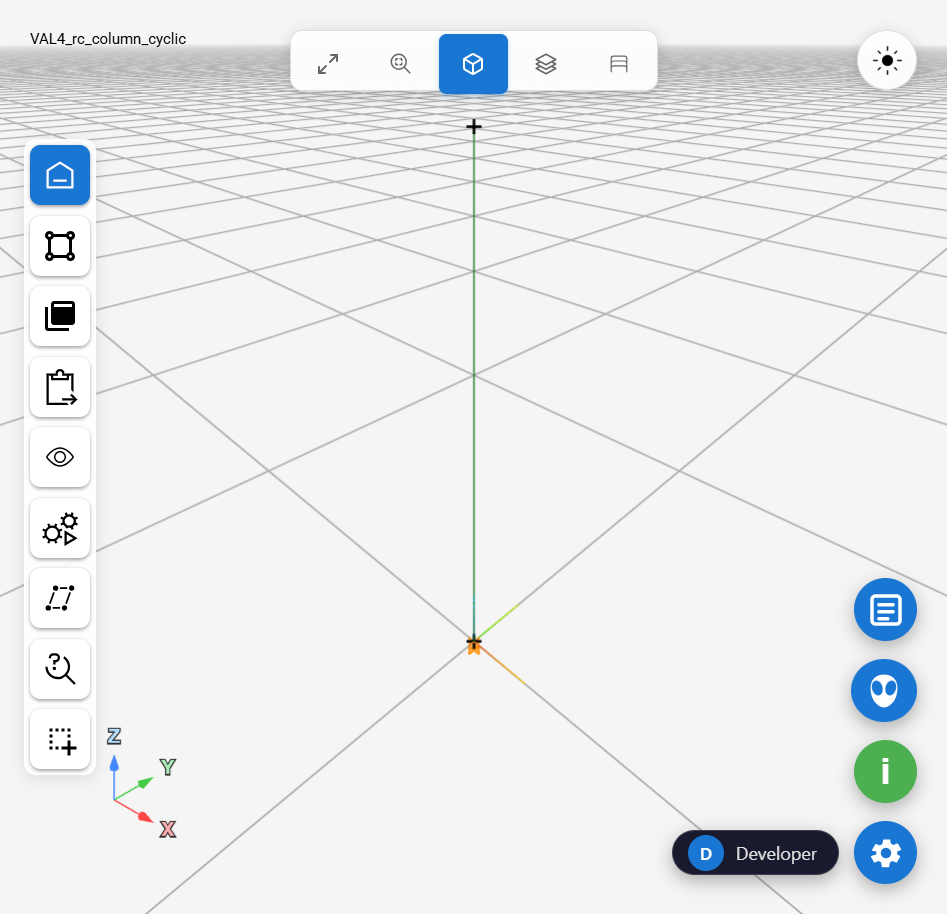
Task: Open the query magnifier with question mark
Action: pyautogui.click(x=60, y=669)
